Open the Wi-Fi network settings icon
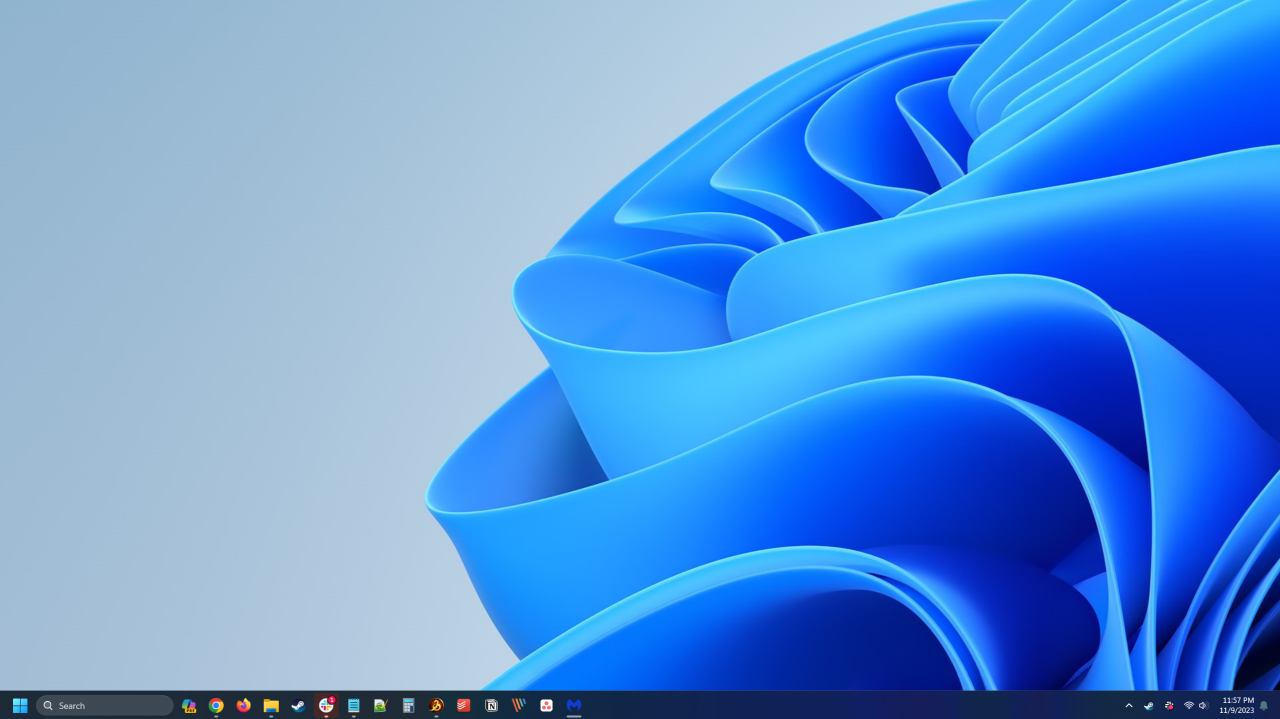Image resolution: width=1280 pixels, height=719 pixels. click(1189, 705)
